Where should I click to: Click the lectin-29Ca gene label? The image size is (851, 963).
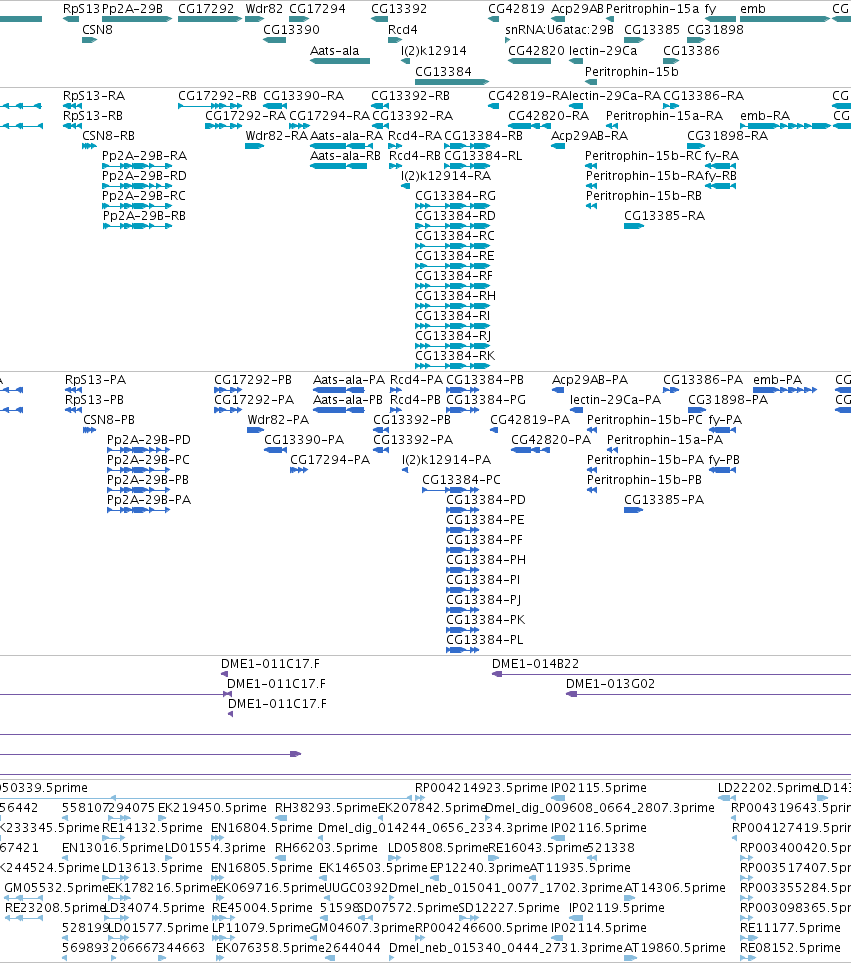(603, 50)
